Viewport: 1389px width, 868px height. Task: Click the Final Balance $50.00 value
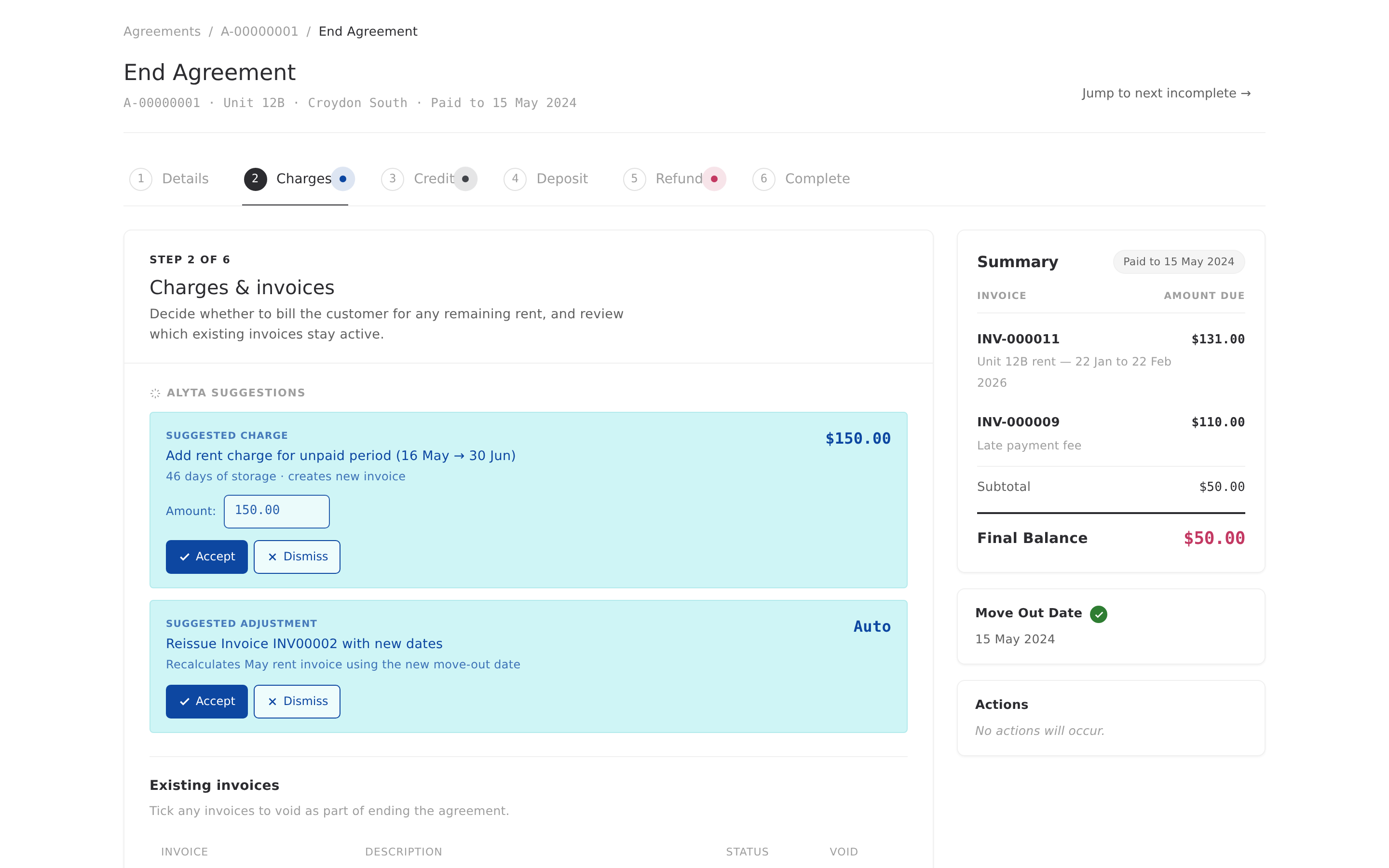pos(1214,539)
